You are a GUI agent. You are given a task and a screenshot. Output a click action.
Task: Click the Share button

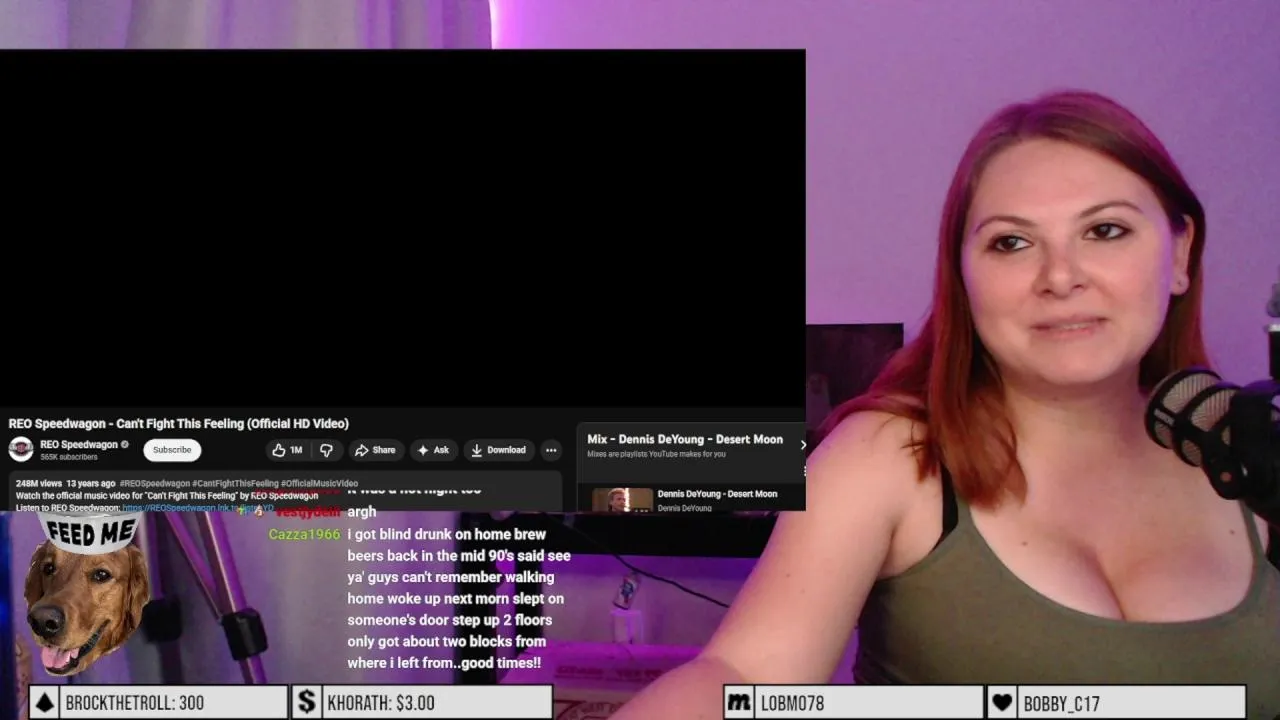376,450
